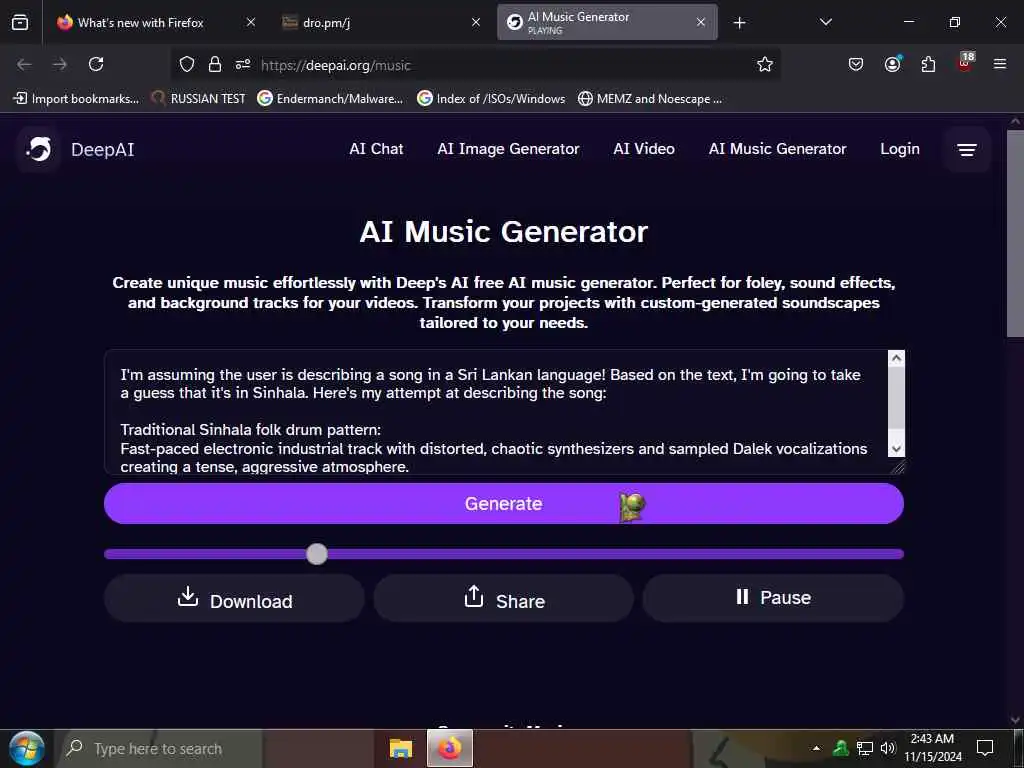Image resolution: width=1024 pixels, height=768 pixels.
Task: Open the network tray icon
Action: tap(865, 748)
